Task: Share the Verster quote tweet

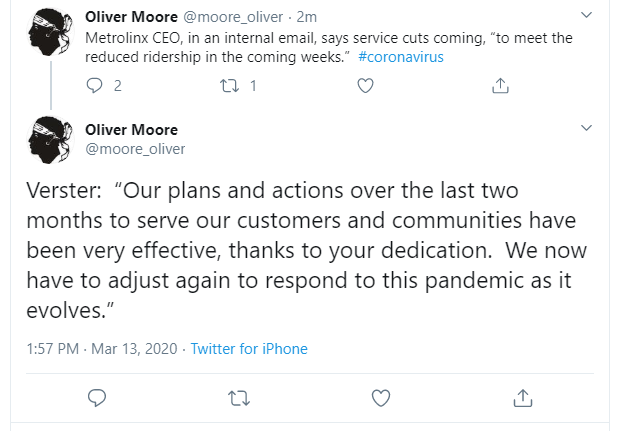Action: [522, 398]
